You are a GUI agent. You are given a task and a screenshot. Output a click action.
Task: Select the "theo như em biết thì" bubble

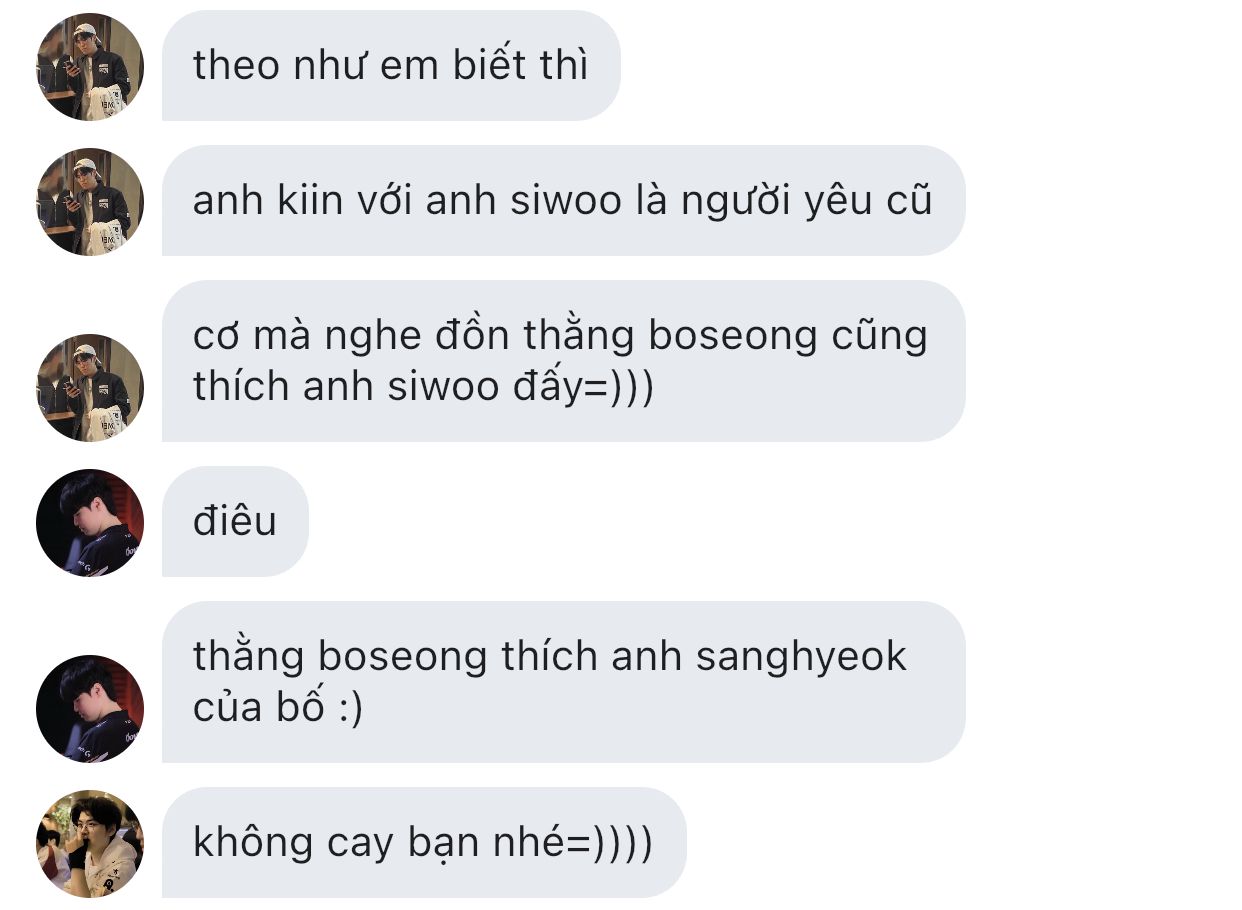tap(391, 66)
